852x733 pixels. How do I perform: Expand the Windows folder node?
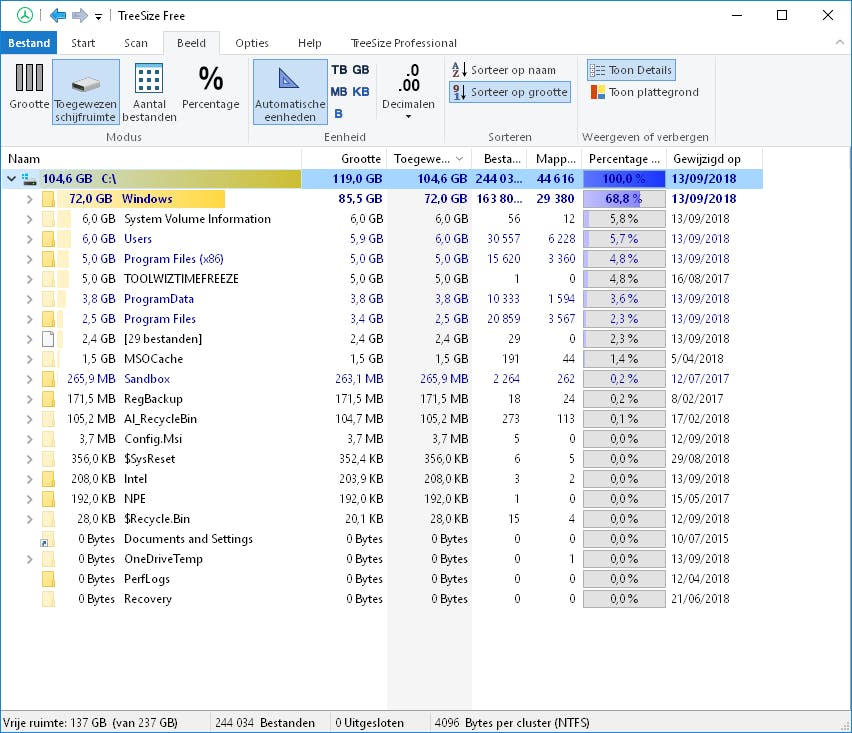29,199
